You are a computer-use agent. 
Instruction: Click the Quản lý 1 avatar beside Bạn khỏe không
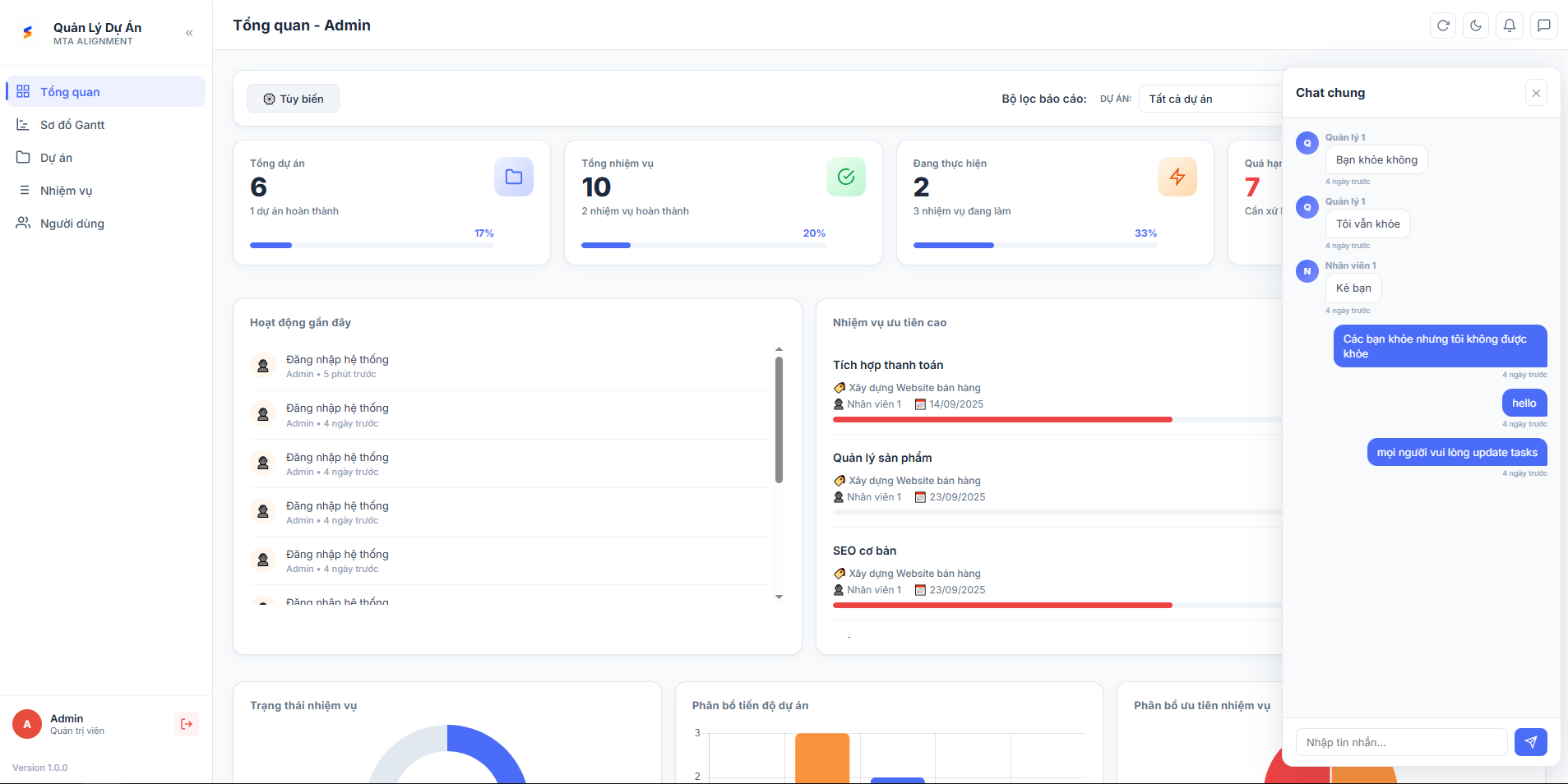tap(1307, 143)
